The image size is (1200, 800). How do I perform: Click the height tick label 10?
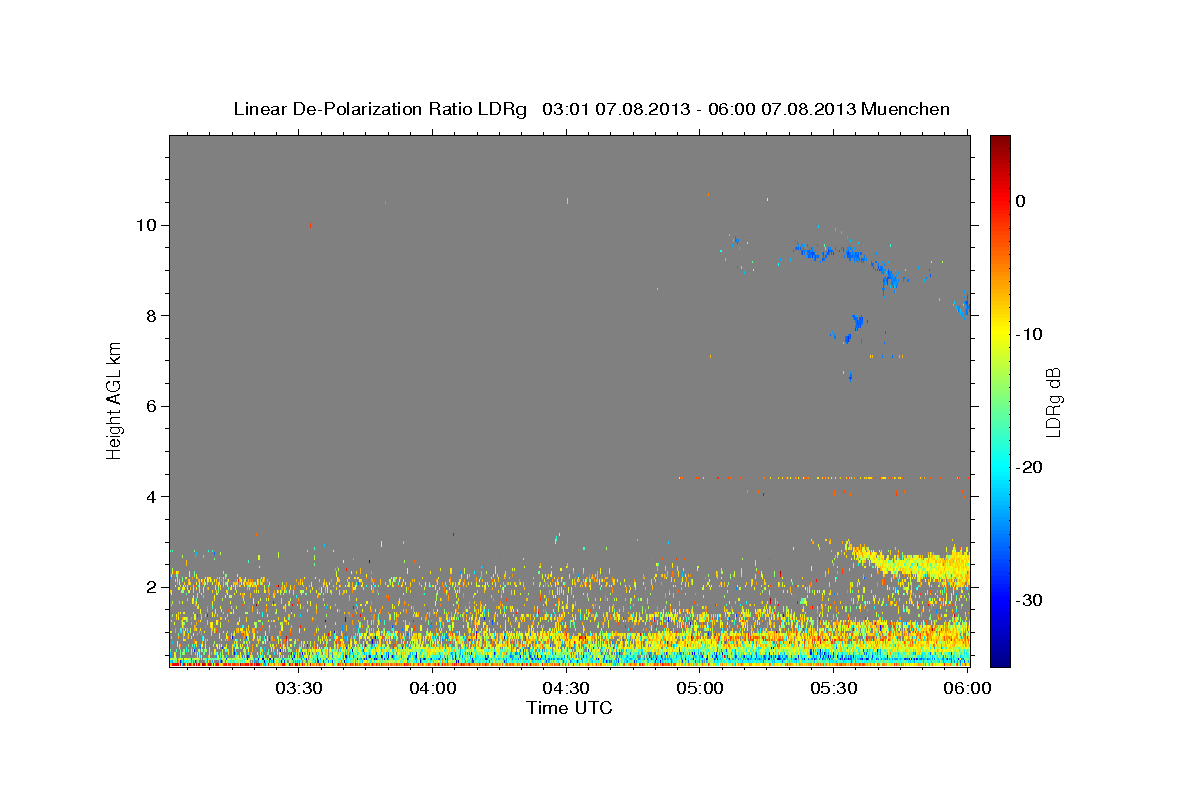[146, 225]
